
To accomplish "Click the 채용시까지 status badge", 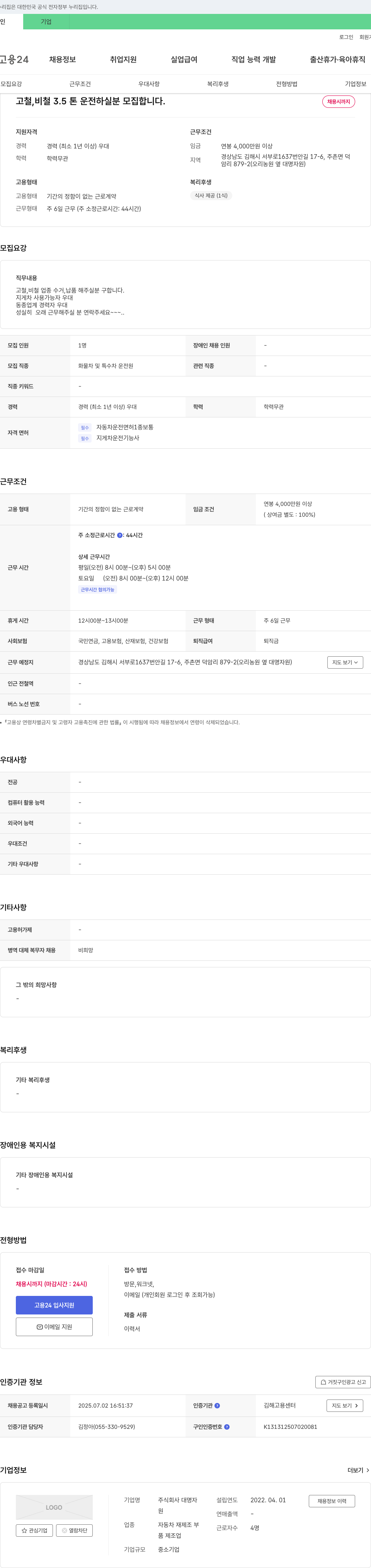I will click(339, 102).
